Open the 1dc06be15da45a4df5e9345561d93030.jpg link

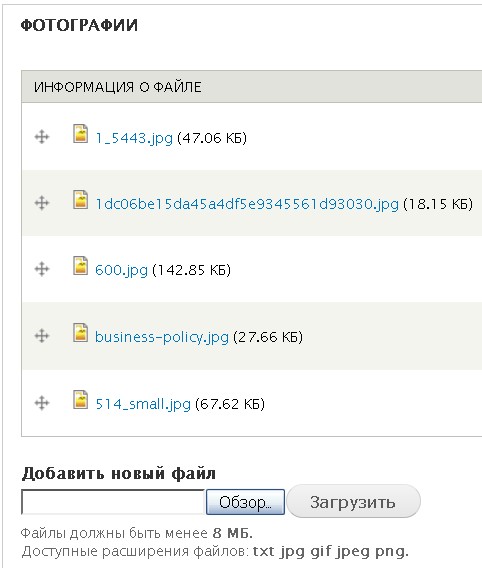(247, 204)
